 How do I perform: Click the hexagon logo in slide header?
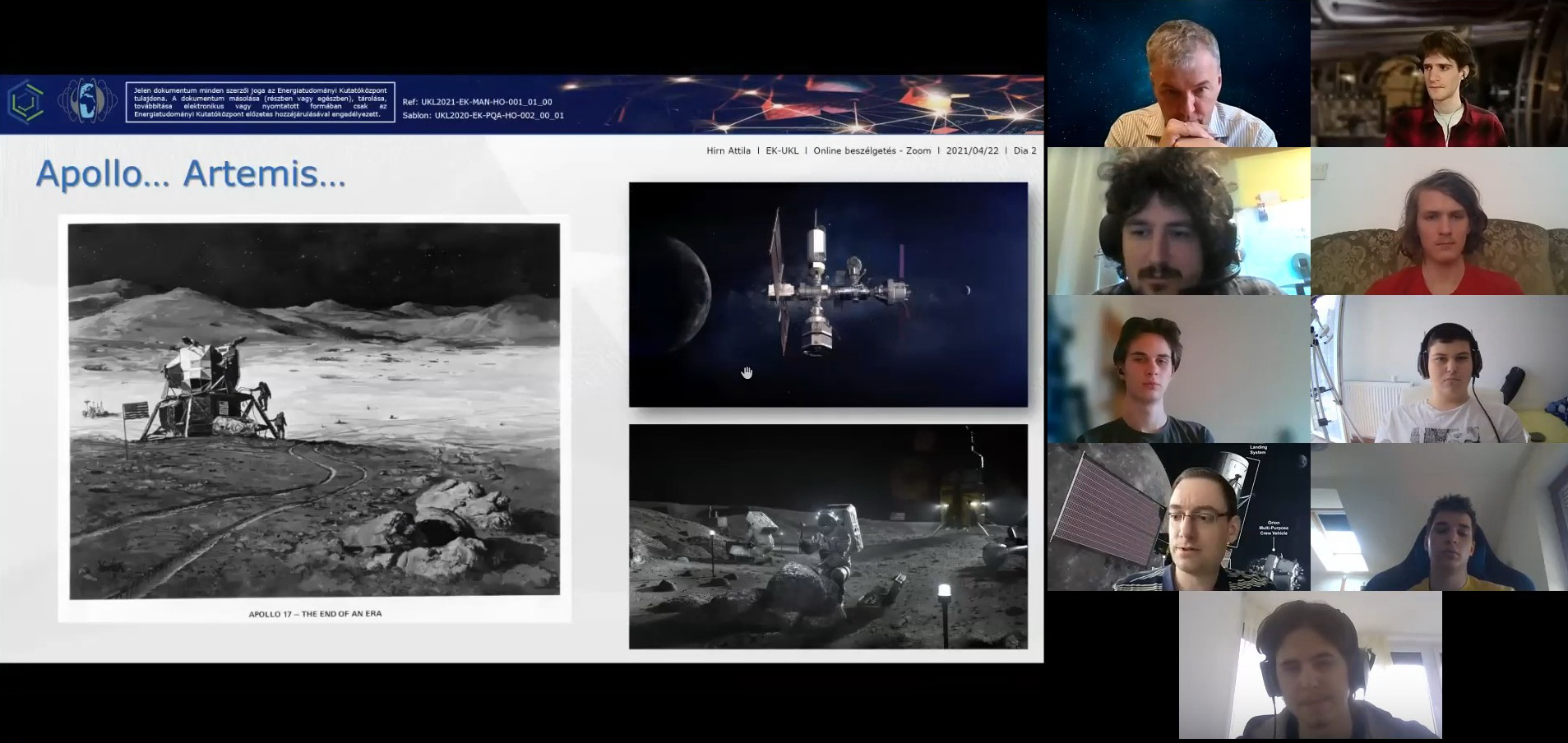coord(25,102)
